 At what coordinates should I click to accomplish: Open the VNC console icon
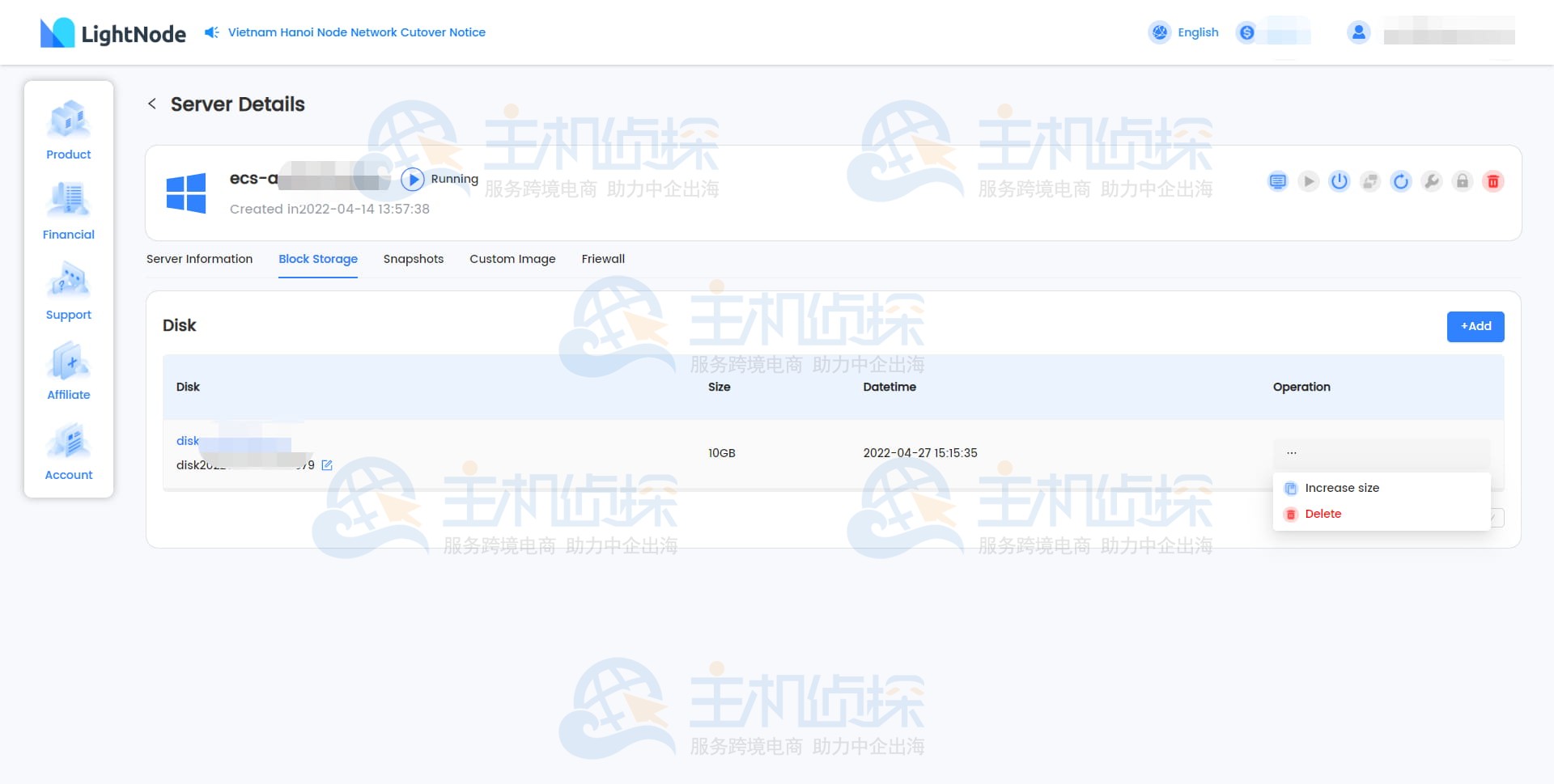[1278, 181]
